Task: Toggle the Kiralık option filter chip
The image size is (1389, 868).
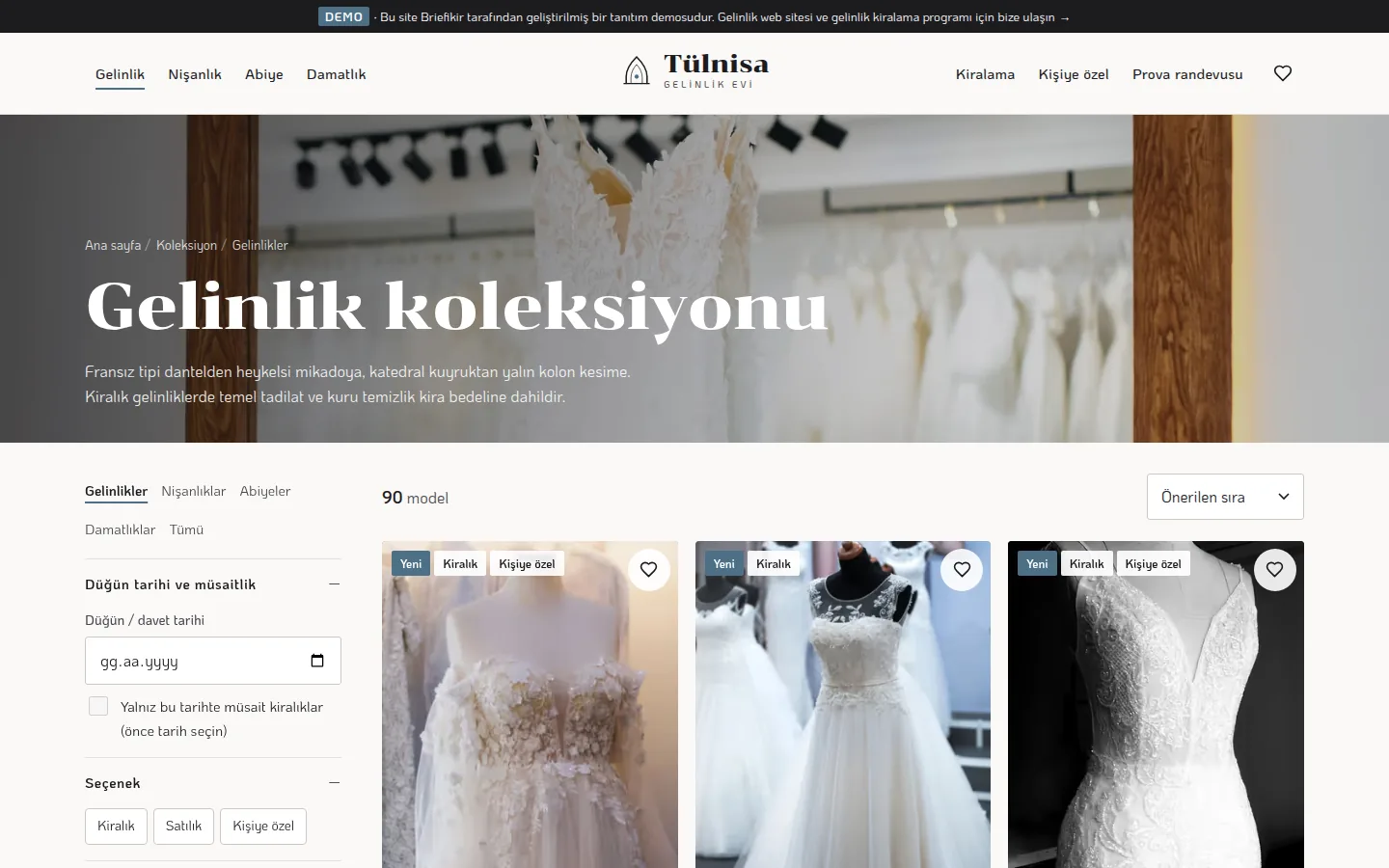Action: tap(117, 826)
